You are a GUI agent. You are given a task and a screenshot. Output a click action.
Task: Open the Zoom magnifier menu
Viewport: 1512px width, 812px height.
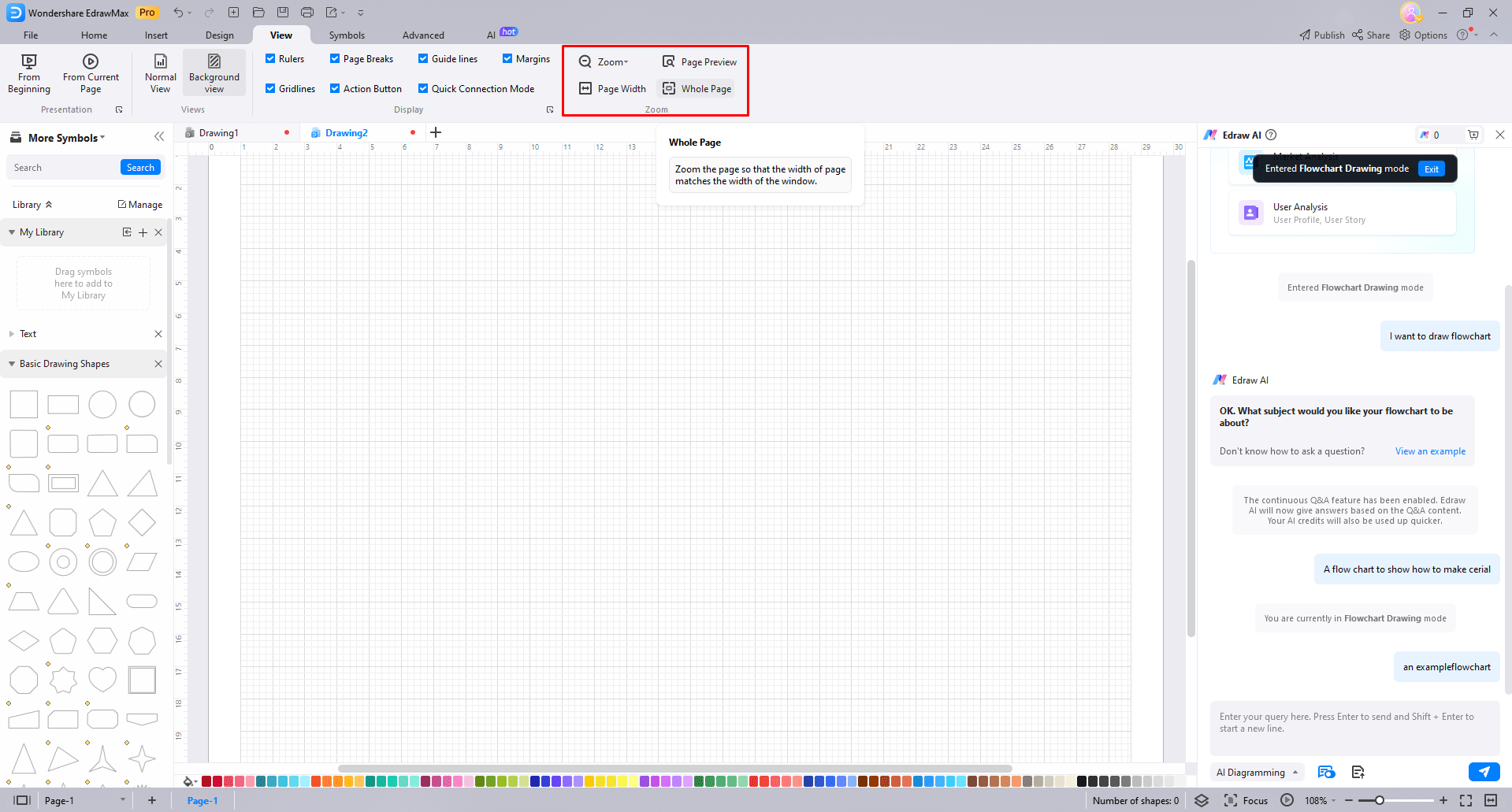(604, 61)
